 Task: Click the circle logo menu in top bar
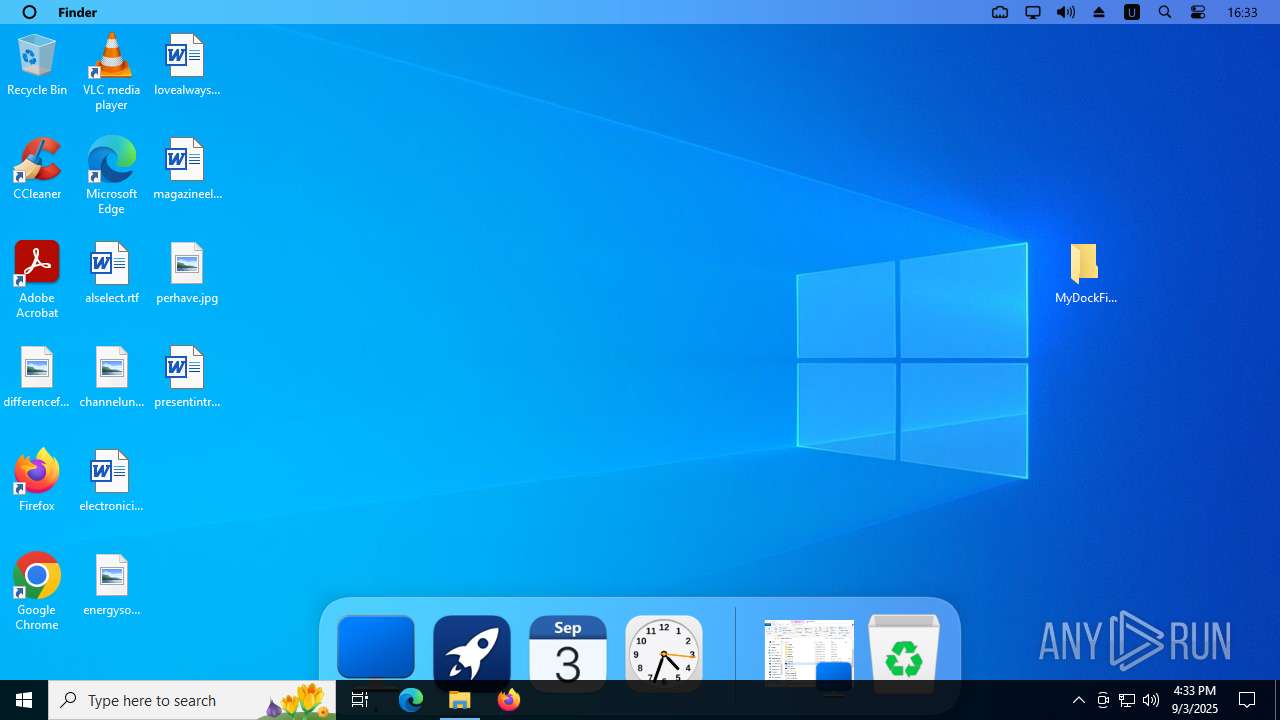(29, 12)
